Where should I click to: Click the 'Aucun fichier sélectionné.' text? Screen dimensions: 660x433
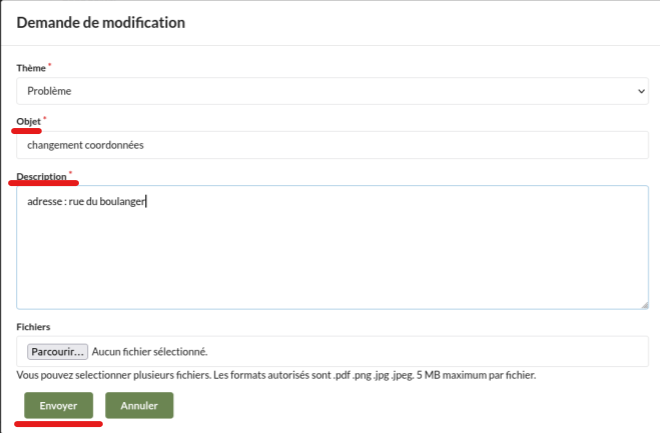tap(149, 351)
